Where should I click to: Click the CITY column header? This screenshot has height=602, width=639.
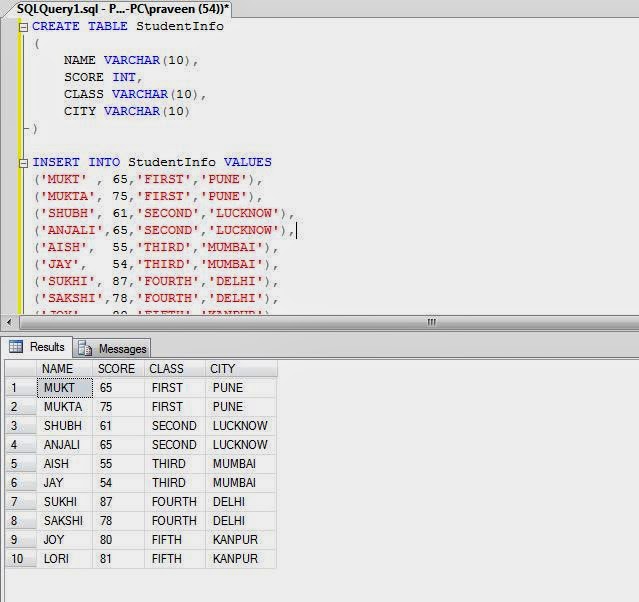241,369
